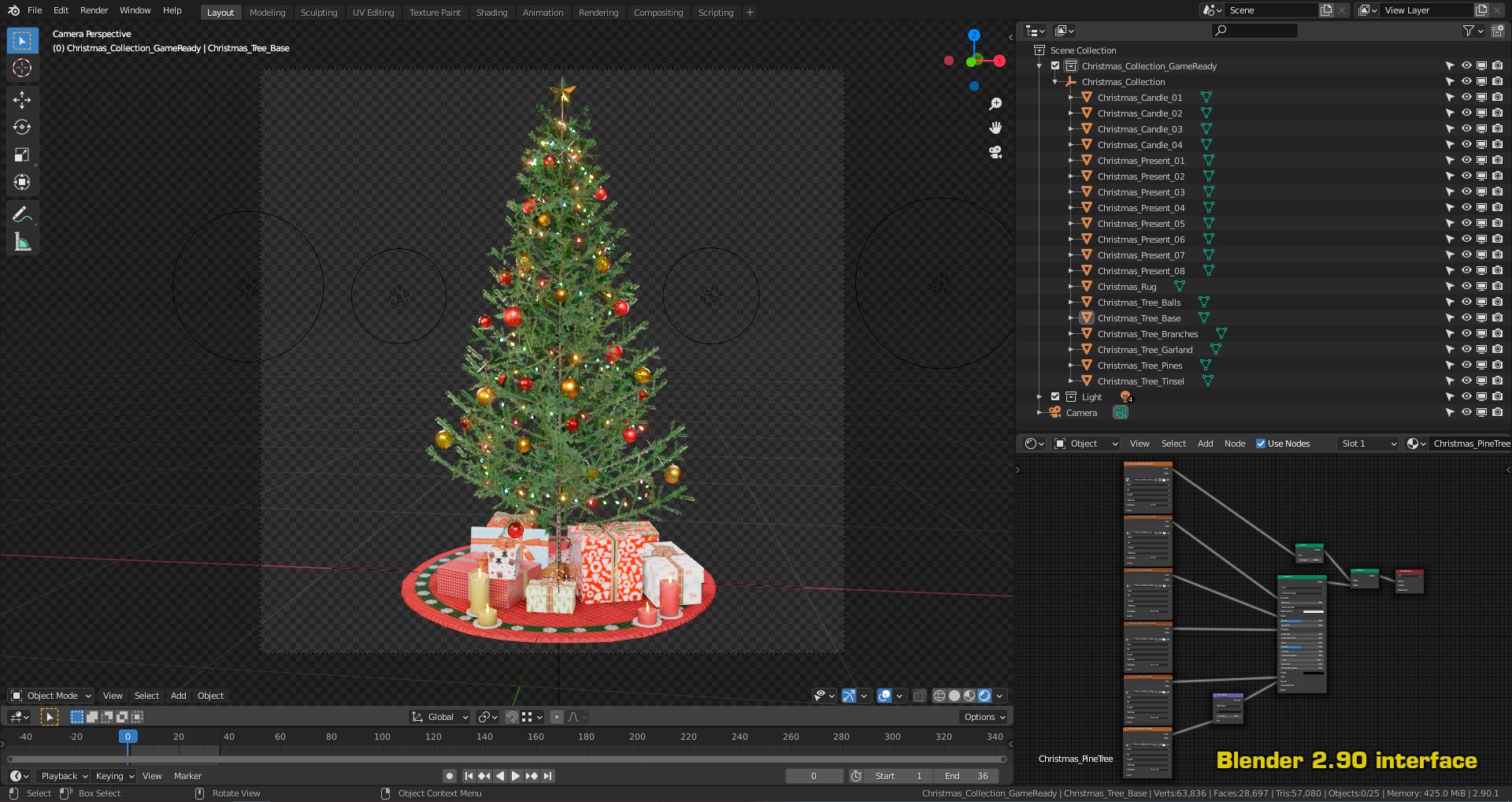This screenshot has height=802, width=1512.
Task: Play animation forward
Action: 516,776
